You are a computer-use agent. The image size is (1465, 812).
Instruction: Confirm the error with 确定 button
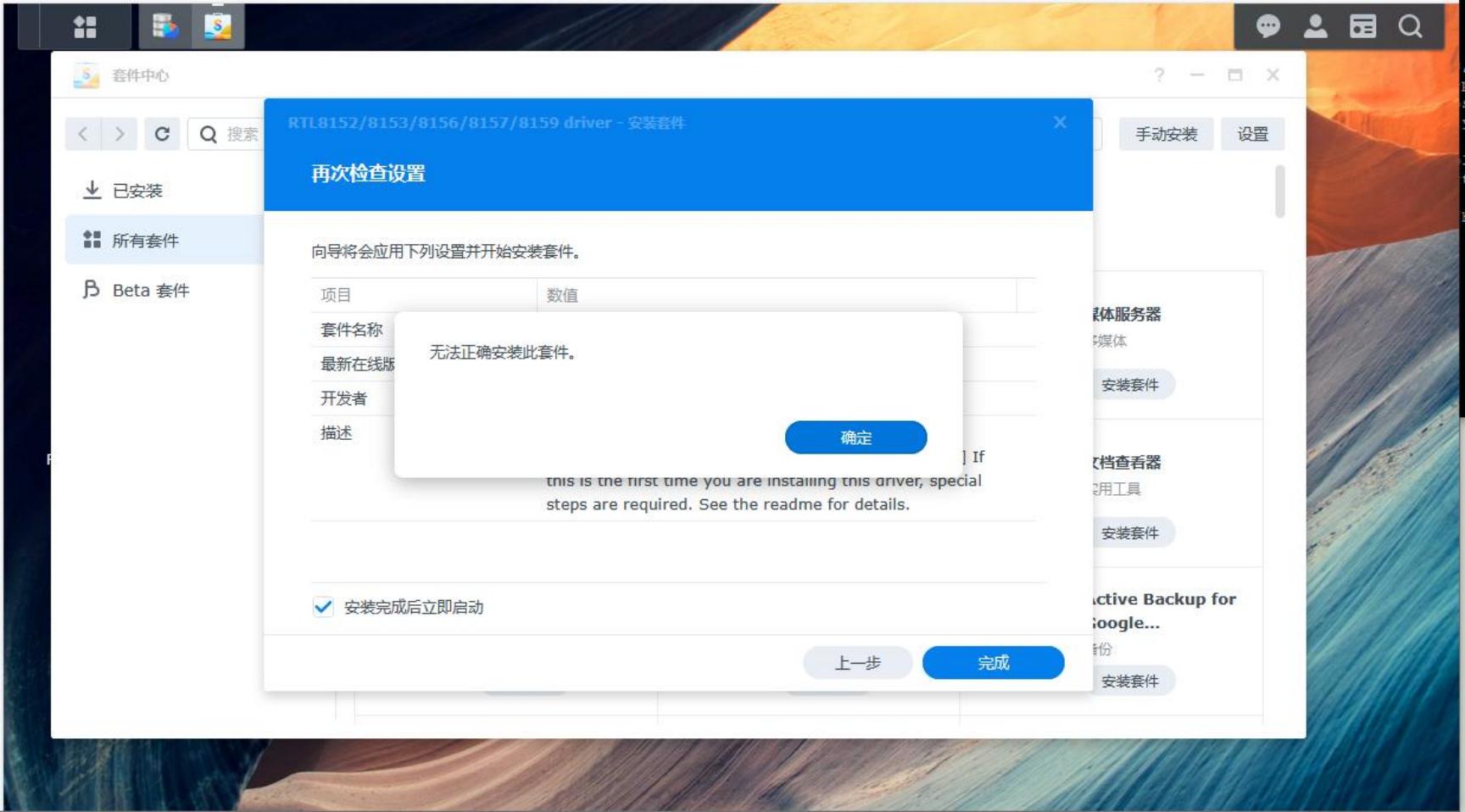856,437
